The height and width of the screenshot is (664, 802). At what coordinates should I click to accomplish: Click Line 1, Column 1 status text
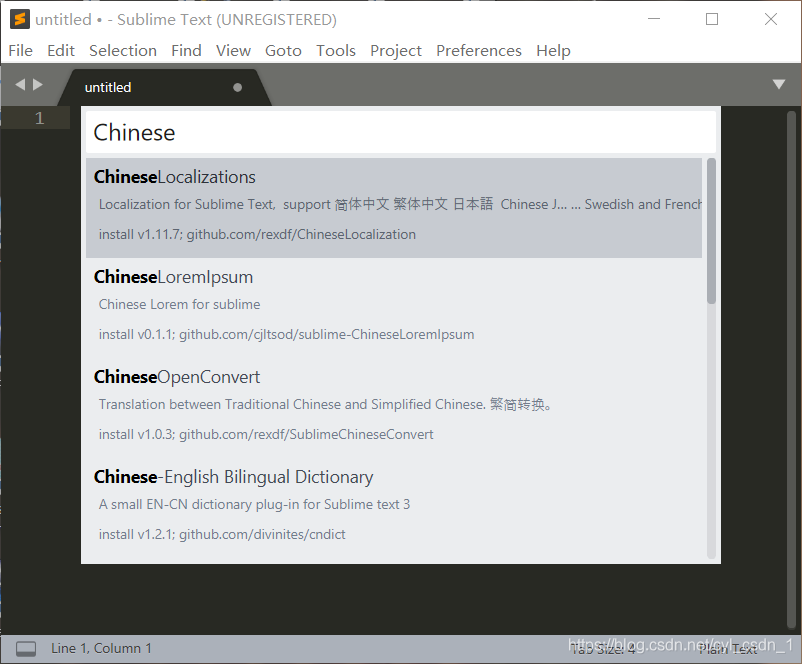[101, 649]
